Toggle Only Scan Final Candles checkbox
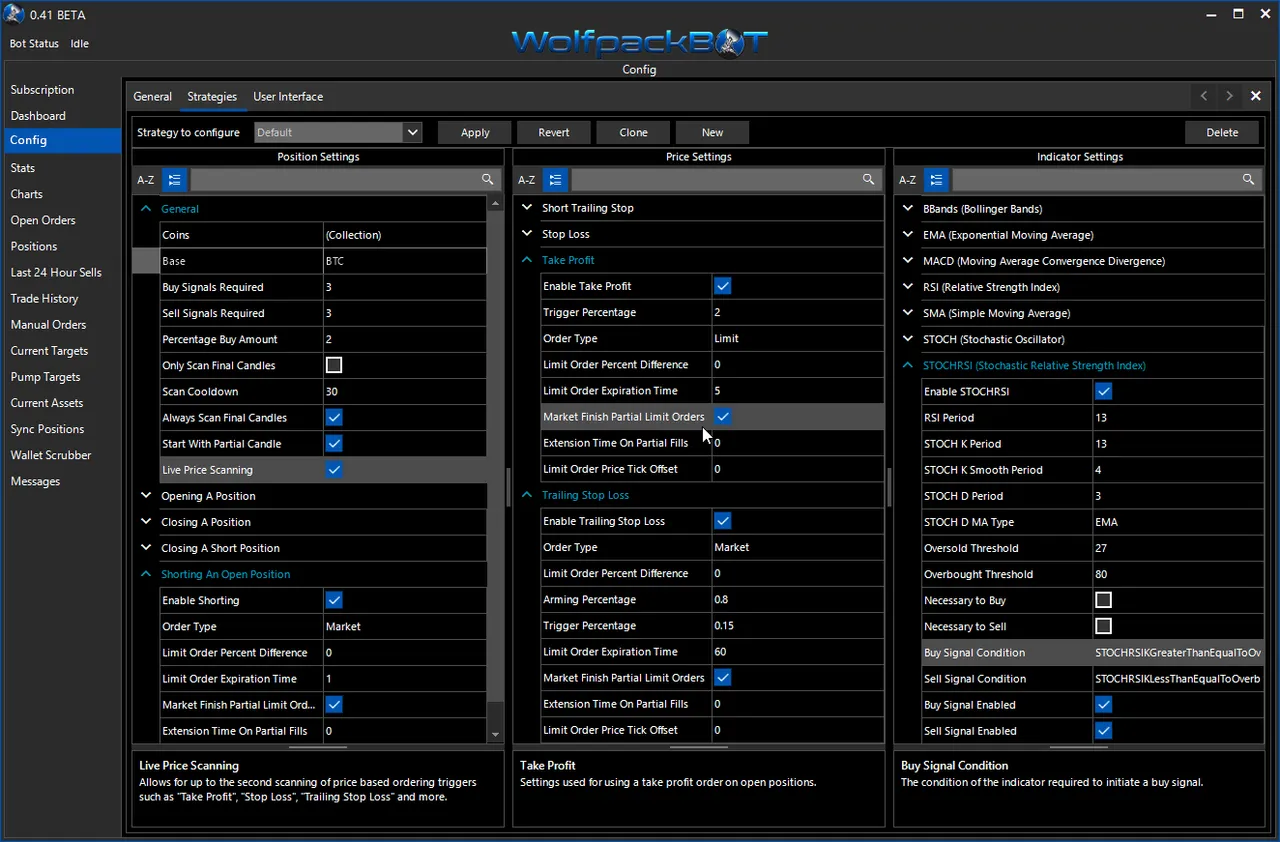Image resolution: width=1280 pixels, height=842 pixels. pyautogui.click(x=334, y=365)
